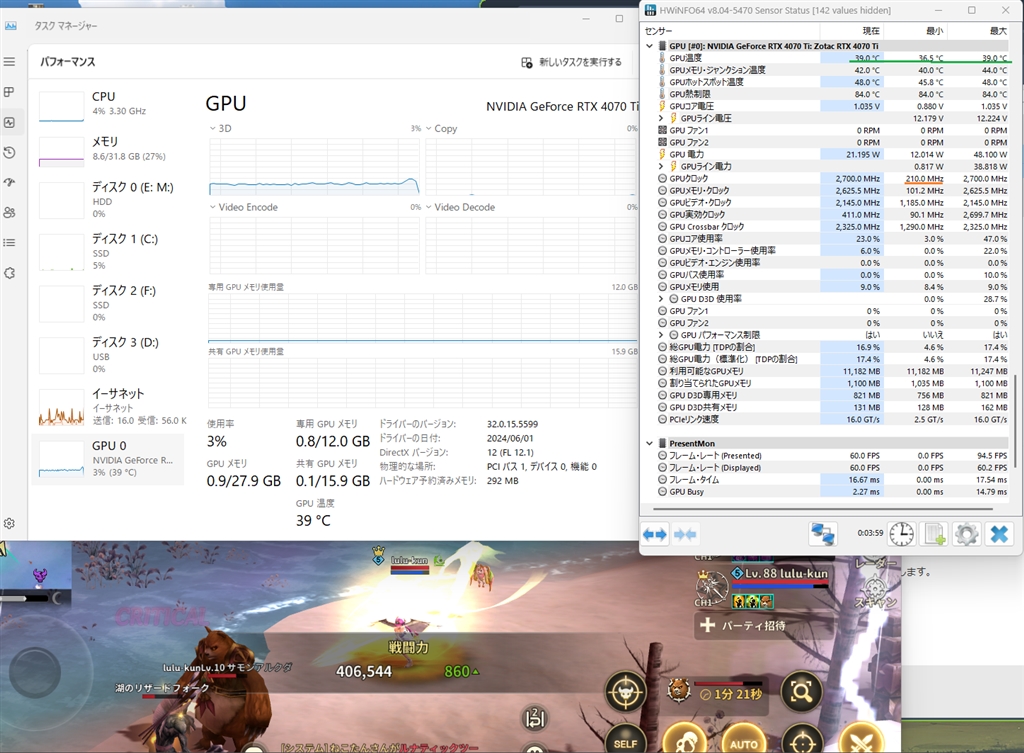The height and width of the screenshot is (753, 1024).
Task: Select ディスク 2 (F:) performance item
Action: 108,304
